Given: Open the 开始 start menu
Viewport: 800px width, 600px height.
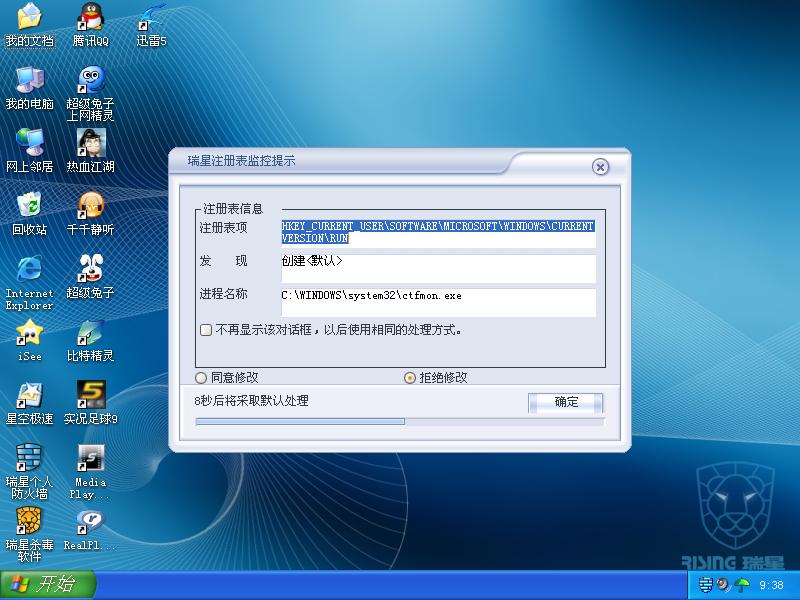Looking at the screenshot, I should (x=47, y=585).
